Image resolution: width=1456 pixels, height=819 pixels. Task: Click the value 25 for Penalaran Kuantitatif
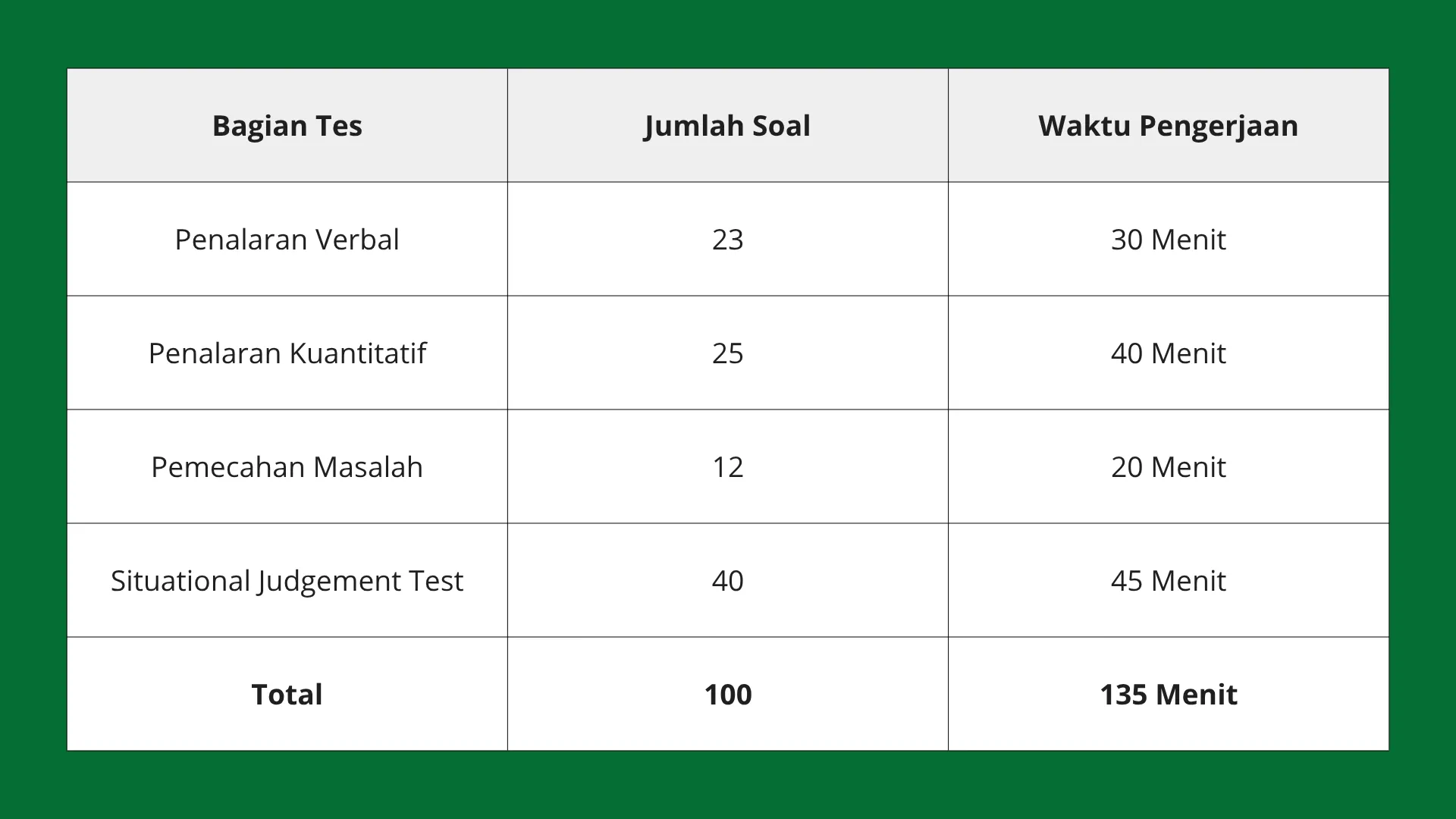[x=727, y=353]
